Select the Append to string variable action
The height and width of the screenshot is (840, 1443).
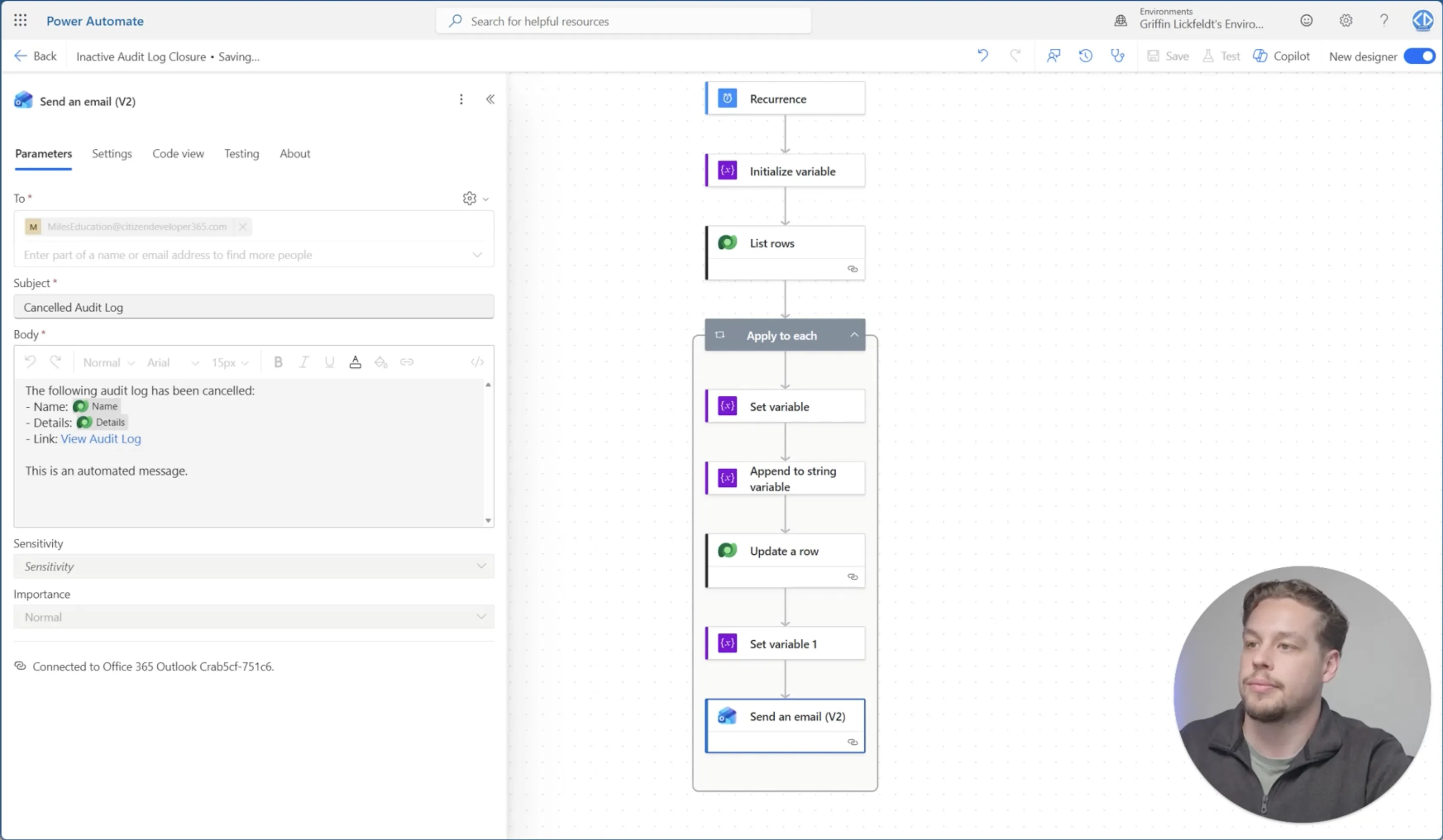point(785,479)
